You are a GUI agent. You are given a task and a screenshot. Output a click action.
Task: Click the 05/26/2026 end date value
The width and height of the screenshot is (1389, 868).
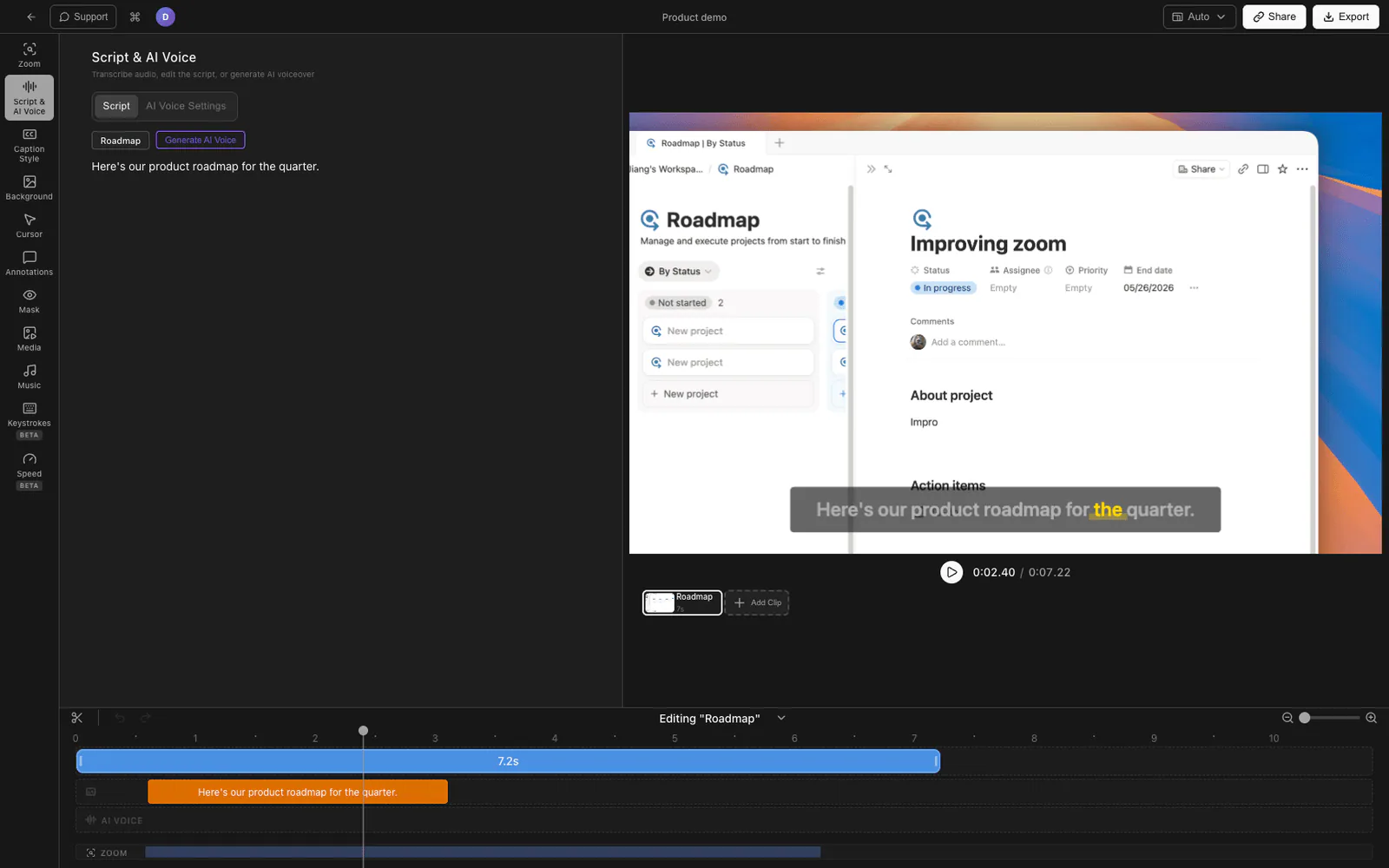click(x=1149, y=288)
